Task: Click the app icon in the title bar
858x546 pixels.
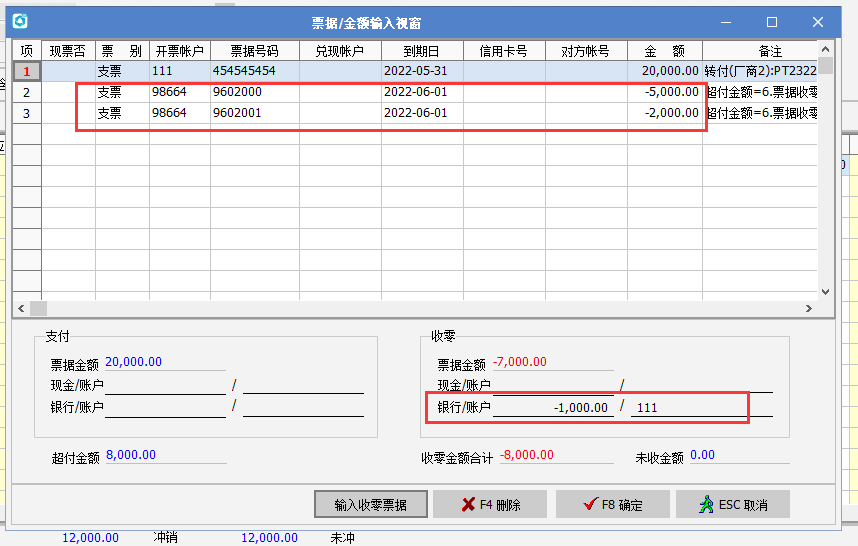Action: point(19,21)
